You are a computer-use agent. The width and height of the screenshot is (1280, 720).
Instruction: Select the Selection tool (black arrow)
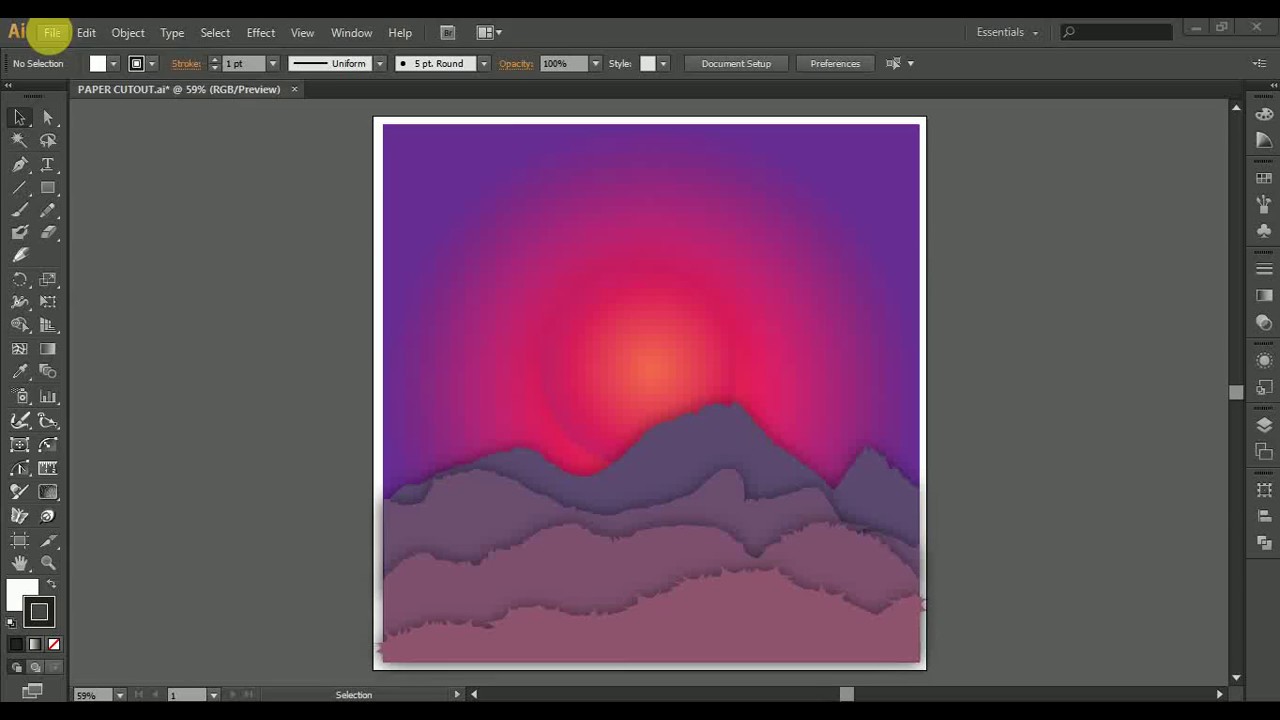pos(20,118)
